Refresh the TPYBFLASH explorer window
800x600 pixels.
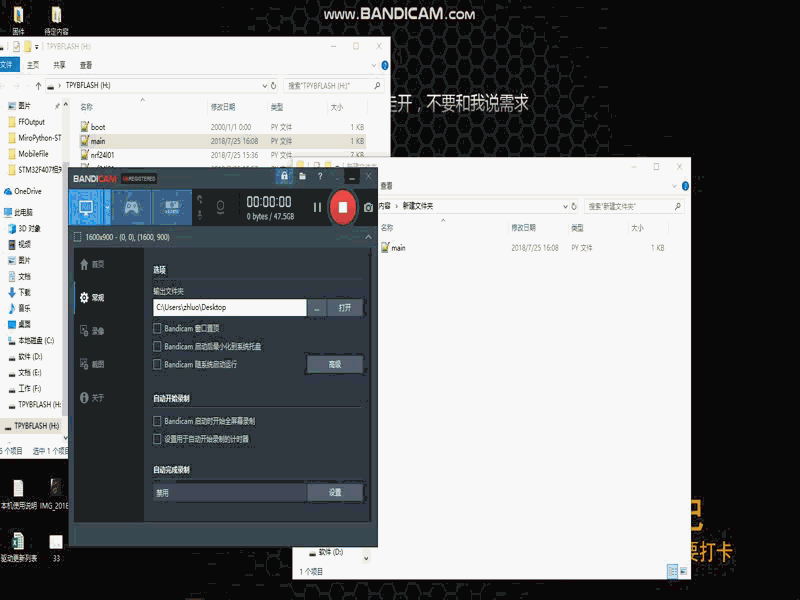click(273, 86)
